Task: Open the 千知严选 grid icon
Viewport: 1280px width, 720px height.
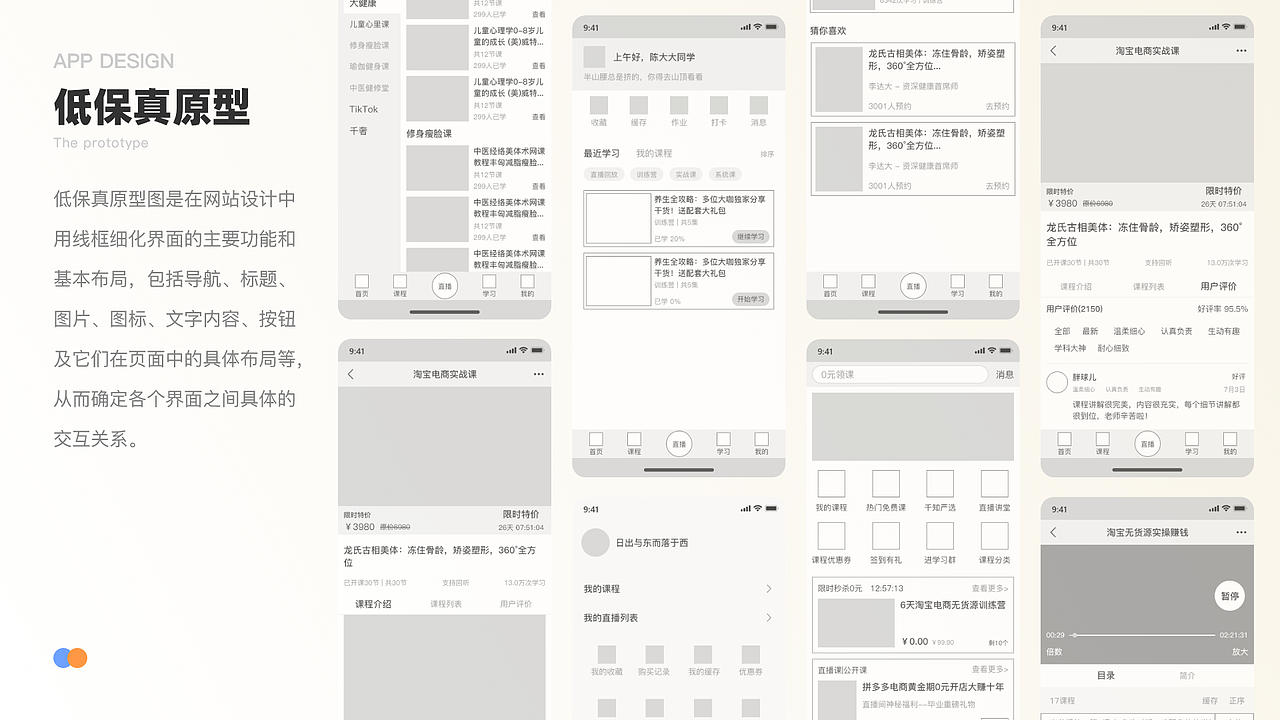Action: (940, 484)
